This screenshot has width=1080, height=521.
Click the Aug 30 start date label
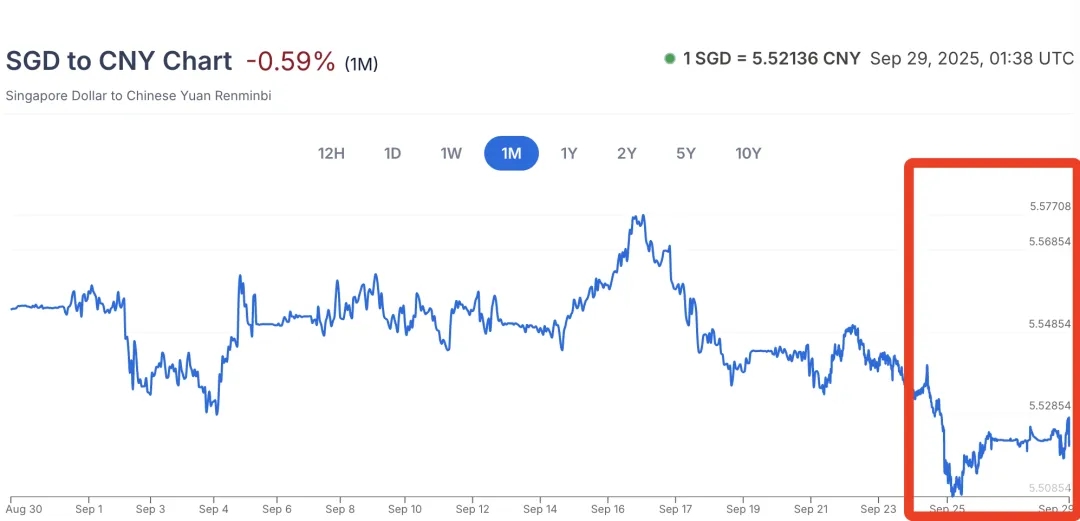(x=26, y=509)
